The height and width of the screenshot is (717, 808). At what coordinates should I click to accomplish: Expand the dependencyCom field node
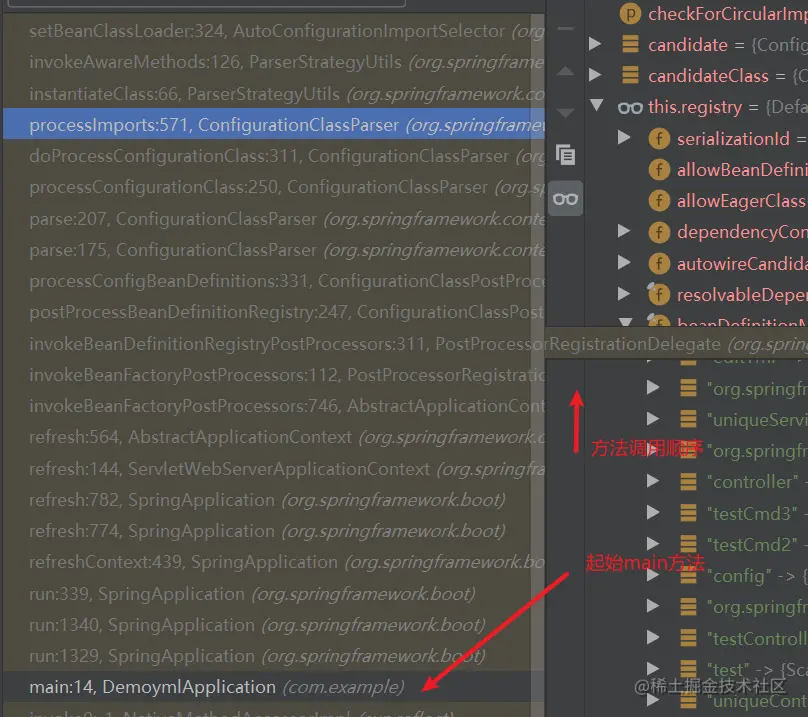click(624, 231)
